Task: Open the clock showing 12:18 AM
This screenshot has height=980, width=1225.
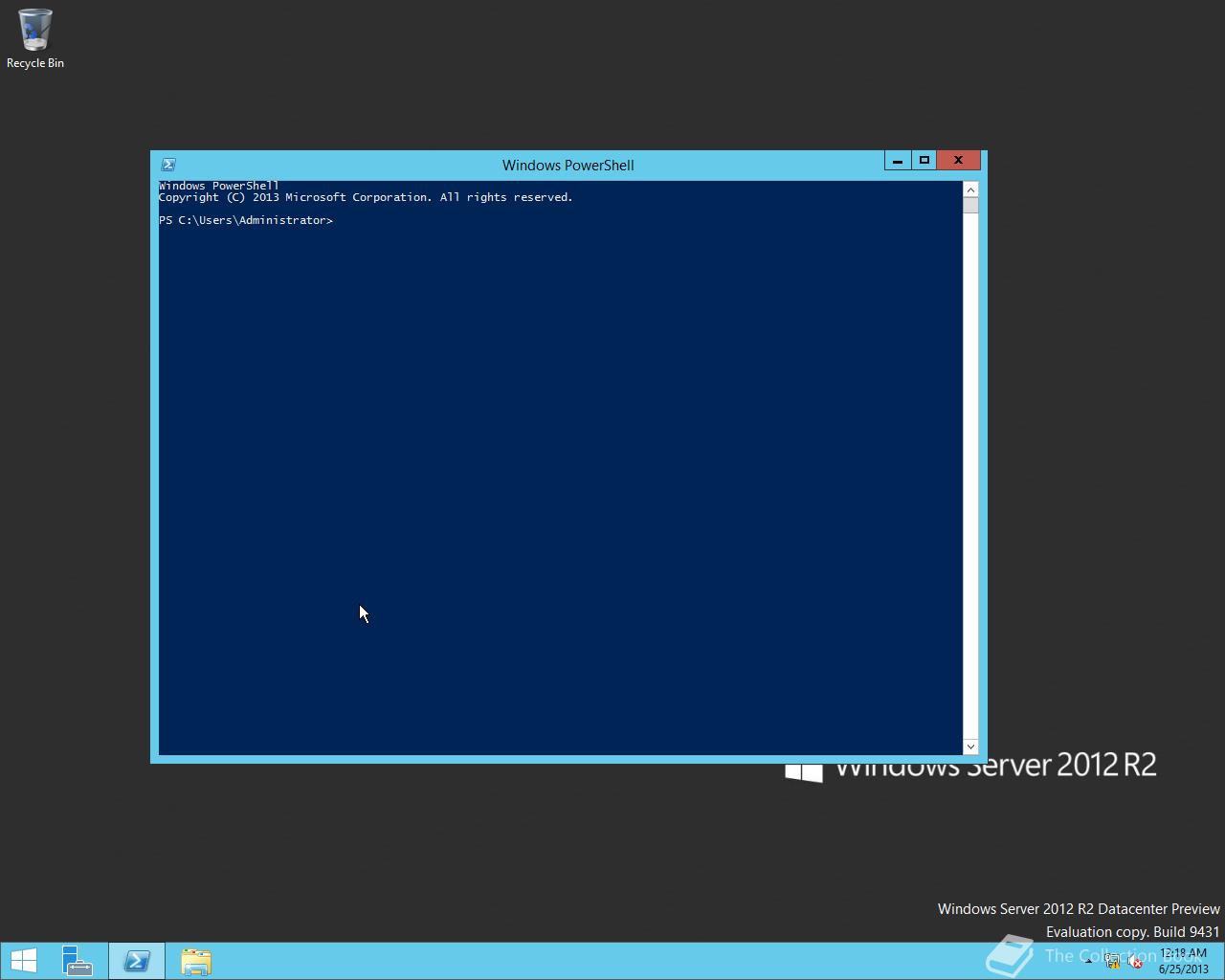Action: (1183, 961)
